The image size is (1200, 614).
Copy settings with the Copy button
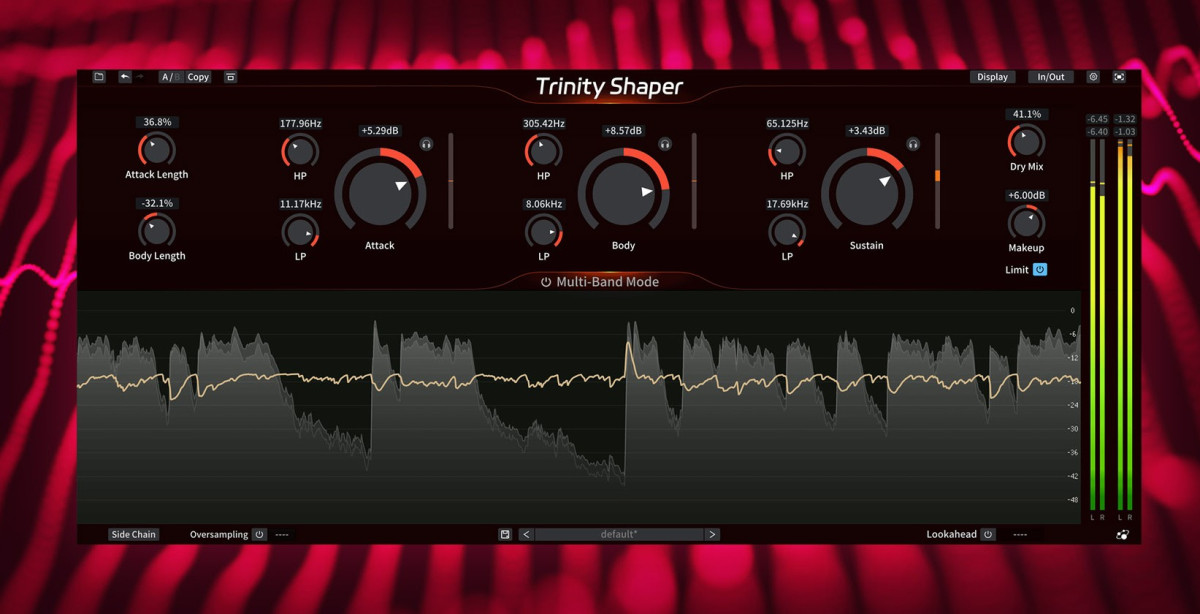point(198,77)
